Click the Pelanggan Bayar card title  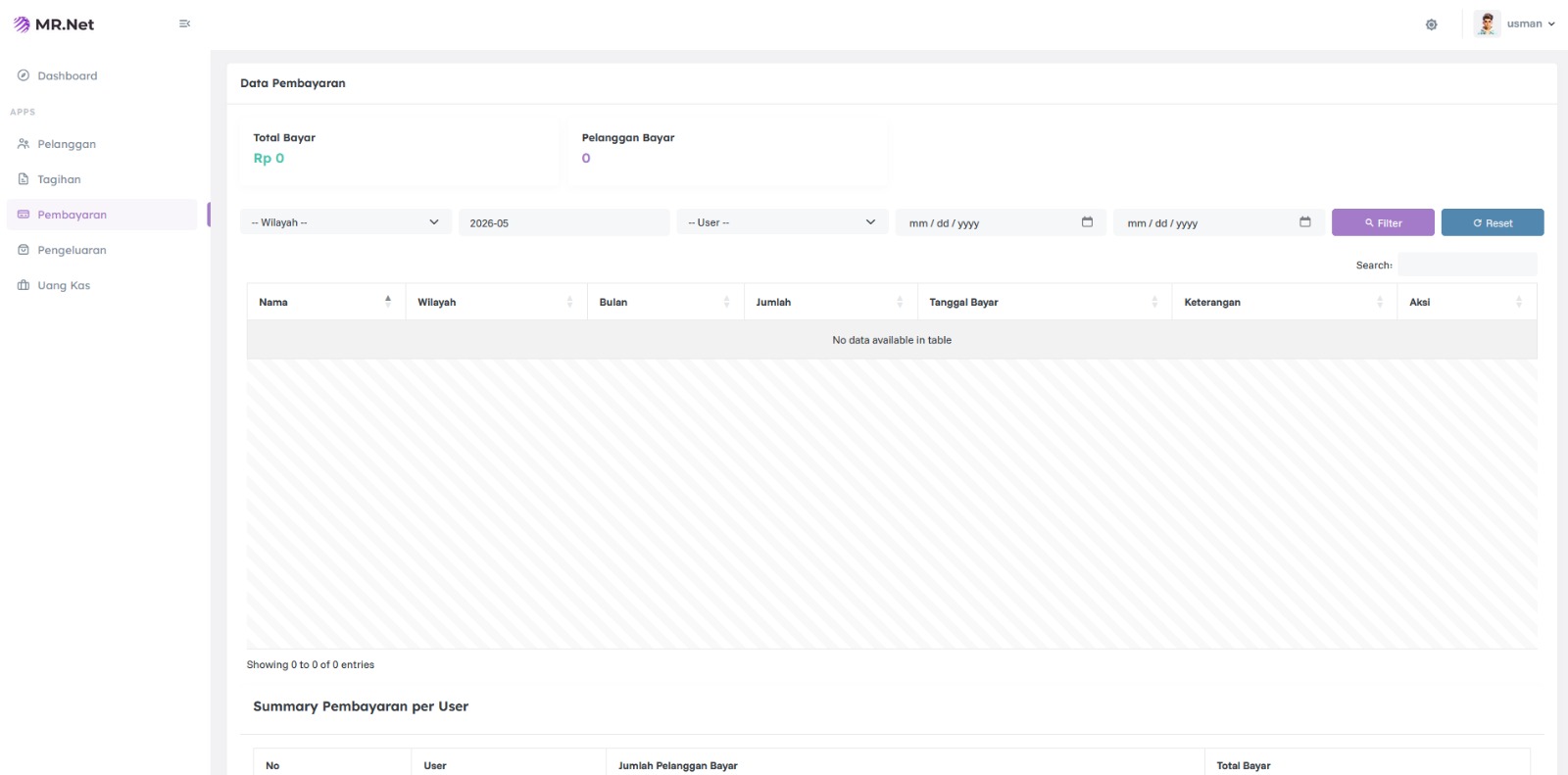628,137
